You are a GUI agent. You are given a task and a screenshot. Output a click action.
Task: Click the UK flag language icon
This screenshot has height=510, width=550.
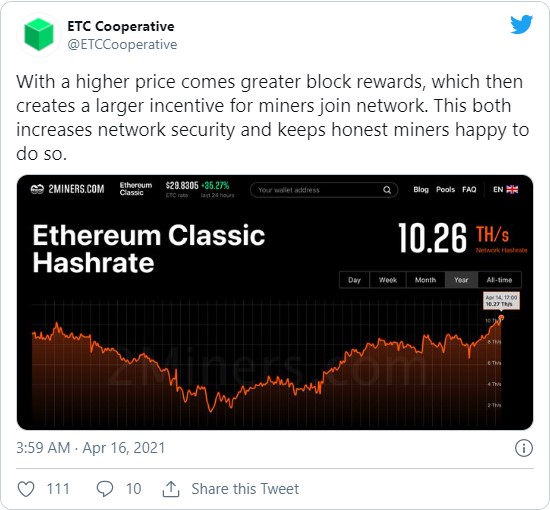512,189
